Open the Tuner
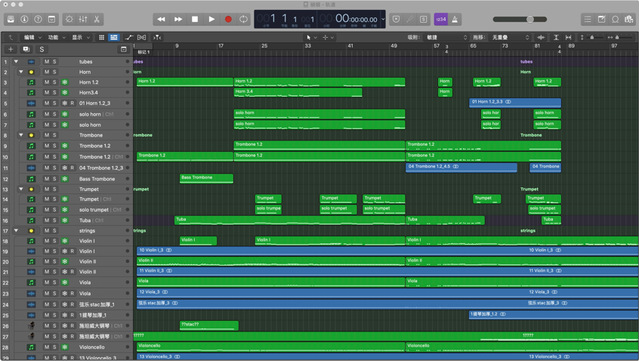Viewport: 639px width, 361px height. pos(410,19)
